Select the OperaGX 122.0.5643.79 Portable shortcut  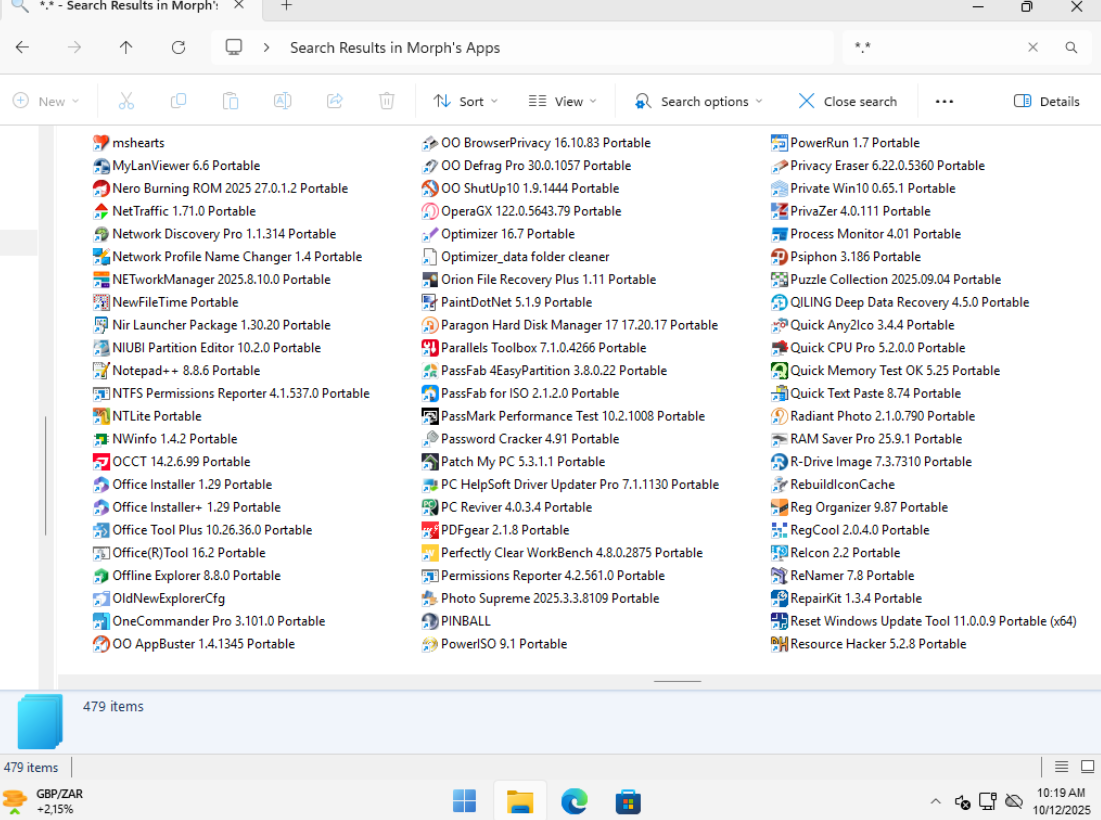click(x=530, y=211)
